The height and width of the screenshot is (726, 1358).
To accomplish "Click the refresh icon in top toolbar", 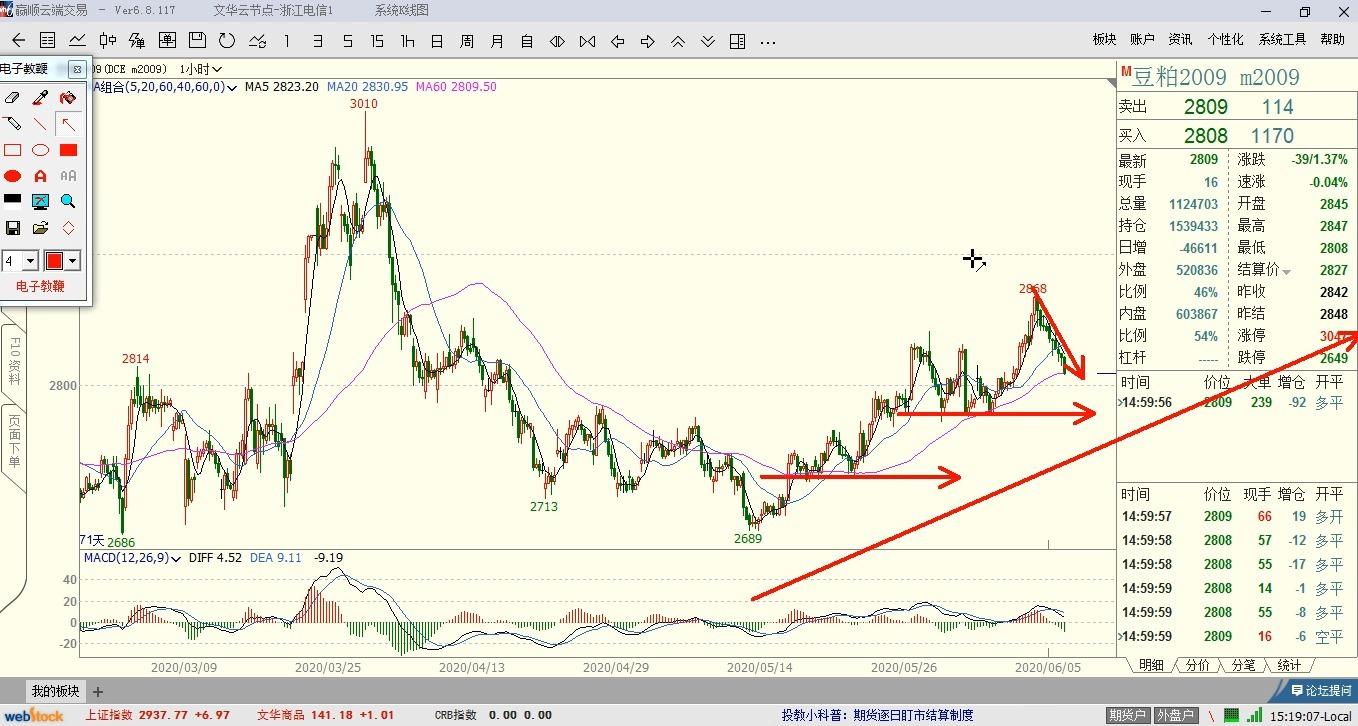I will (227, 41).
